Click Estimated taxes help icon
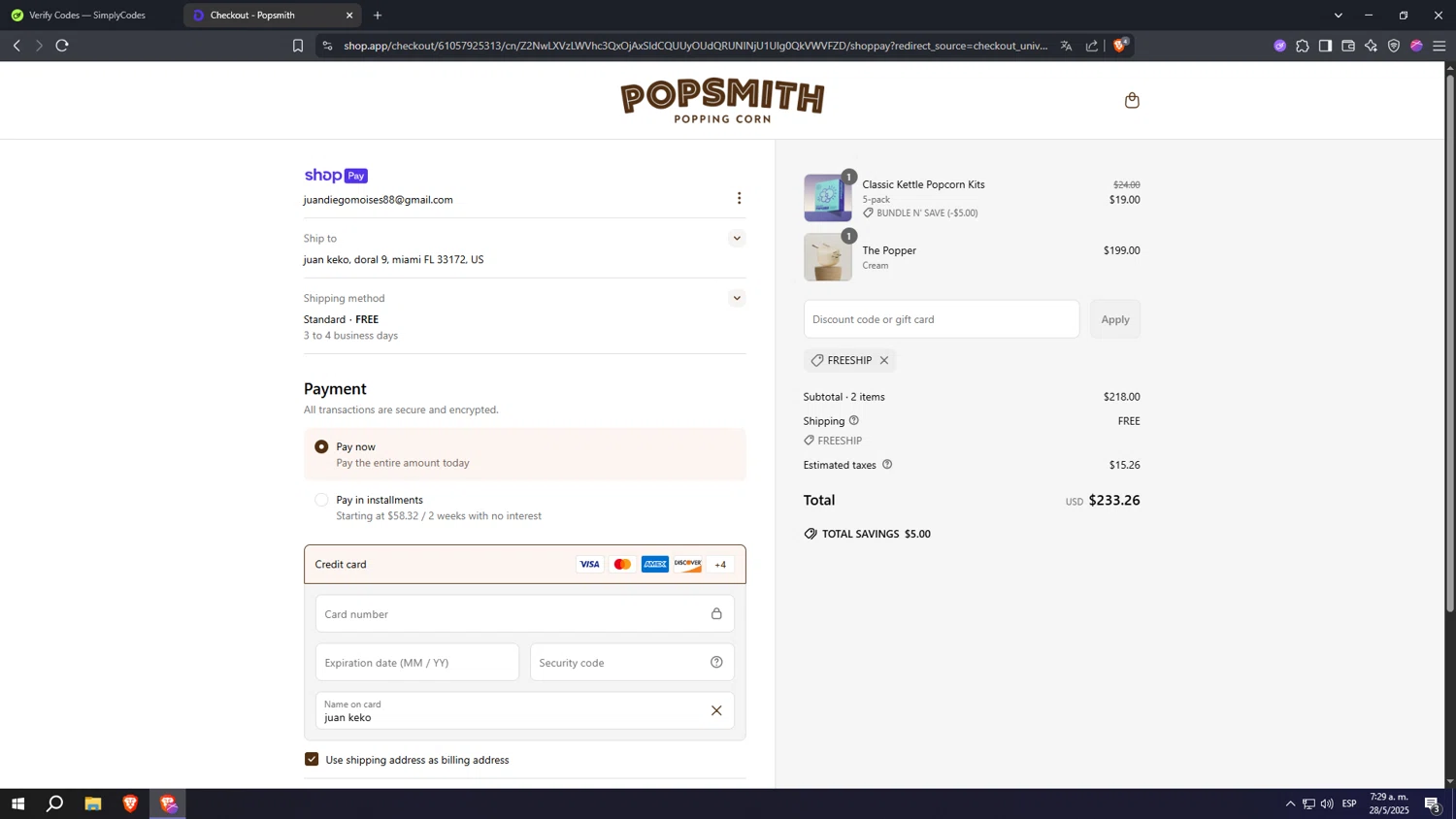Viewport: 1456px width, 819px height. click(887, 465)
